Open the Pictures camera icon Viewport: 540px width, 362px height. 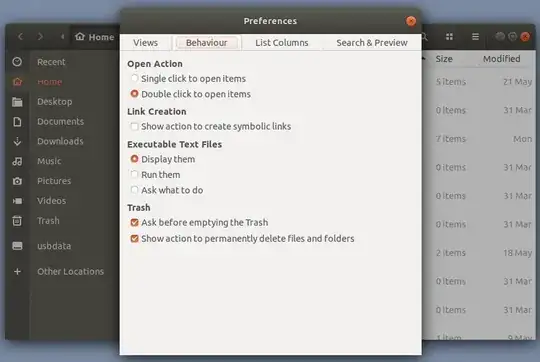[x=17, y=181]
